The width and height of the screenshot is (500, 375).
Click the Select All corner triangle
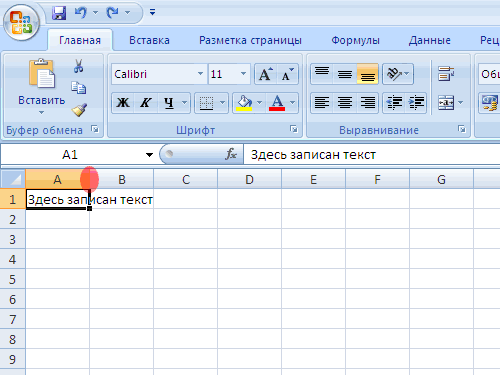[13, 179]
